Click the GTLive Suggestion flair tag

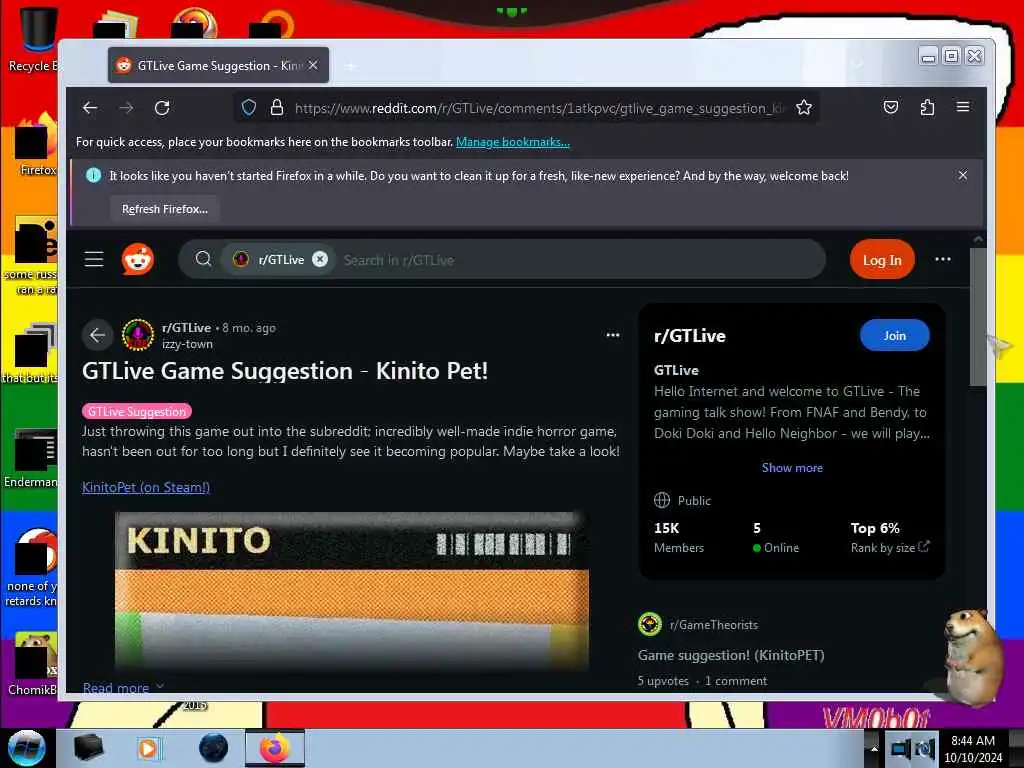(136, 411)
